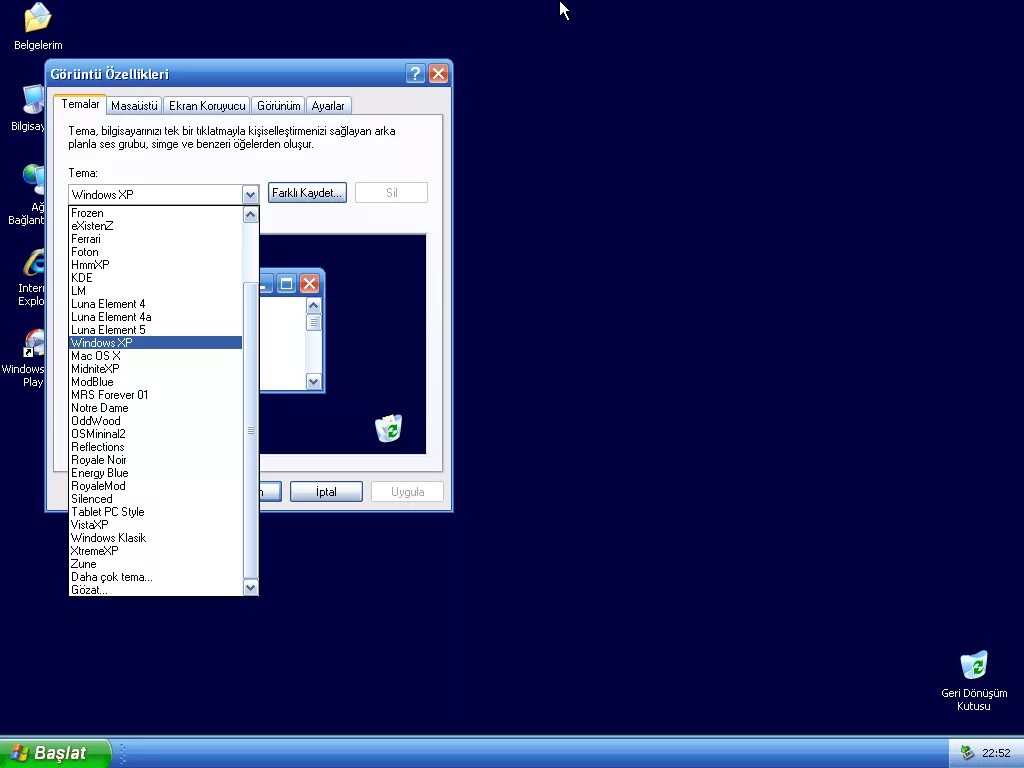Choose the RoyaleMod theme

pyautogui.click(x=155, y=487)
